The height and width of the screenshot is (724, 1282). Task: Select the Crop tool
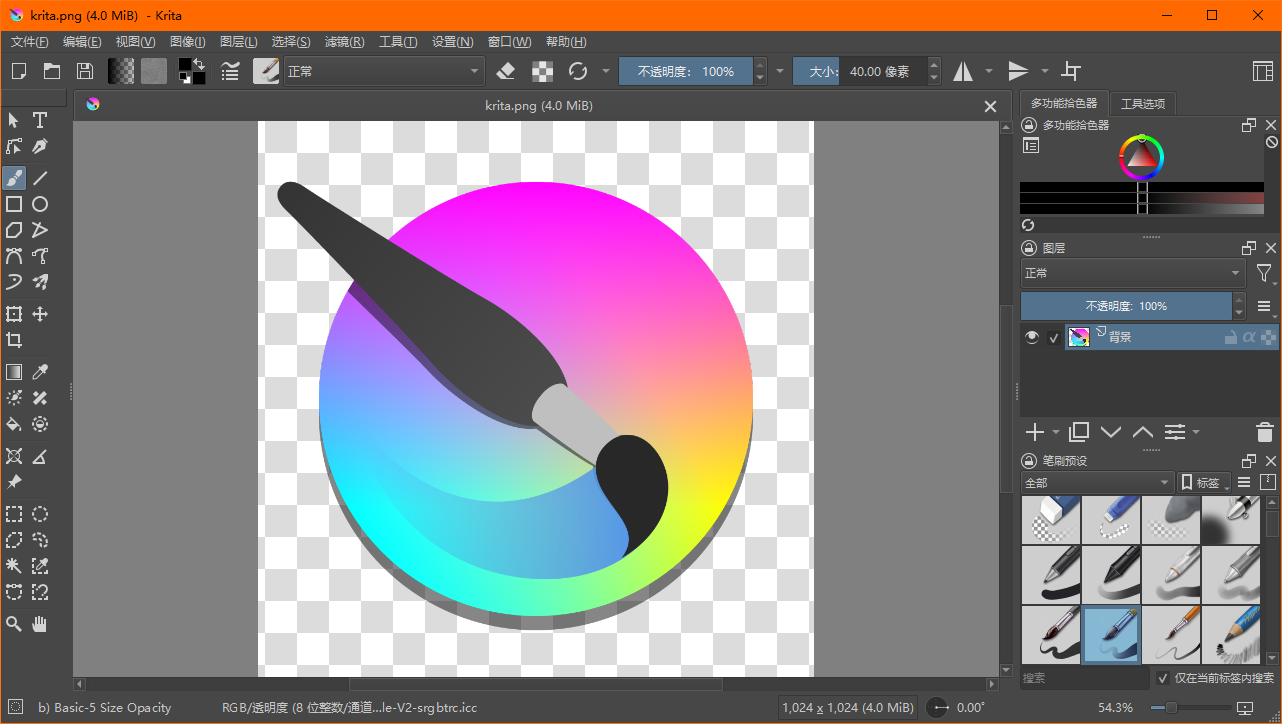14,340
